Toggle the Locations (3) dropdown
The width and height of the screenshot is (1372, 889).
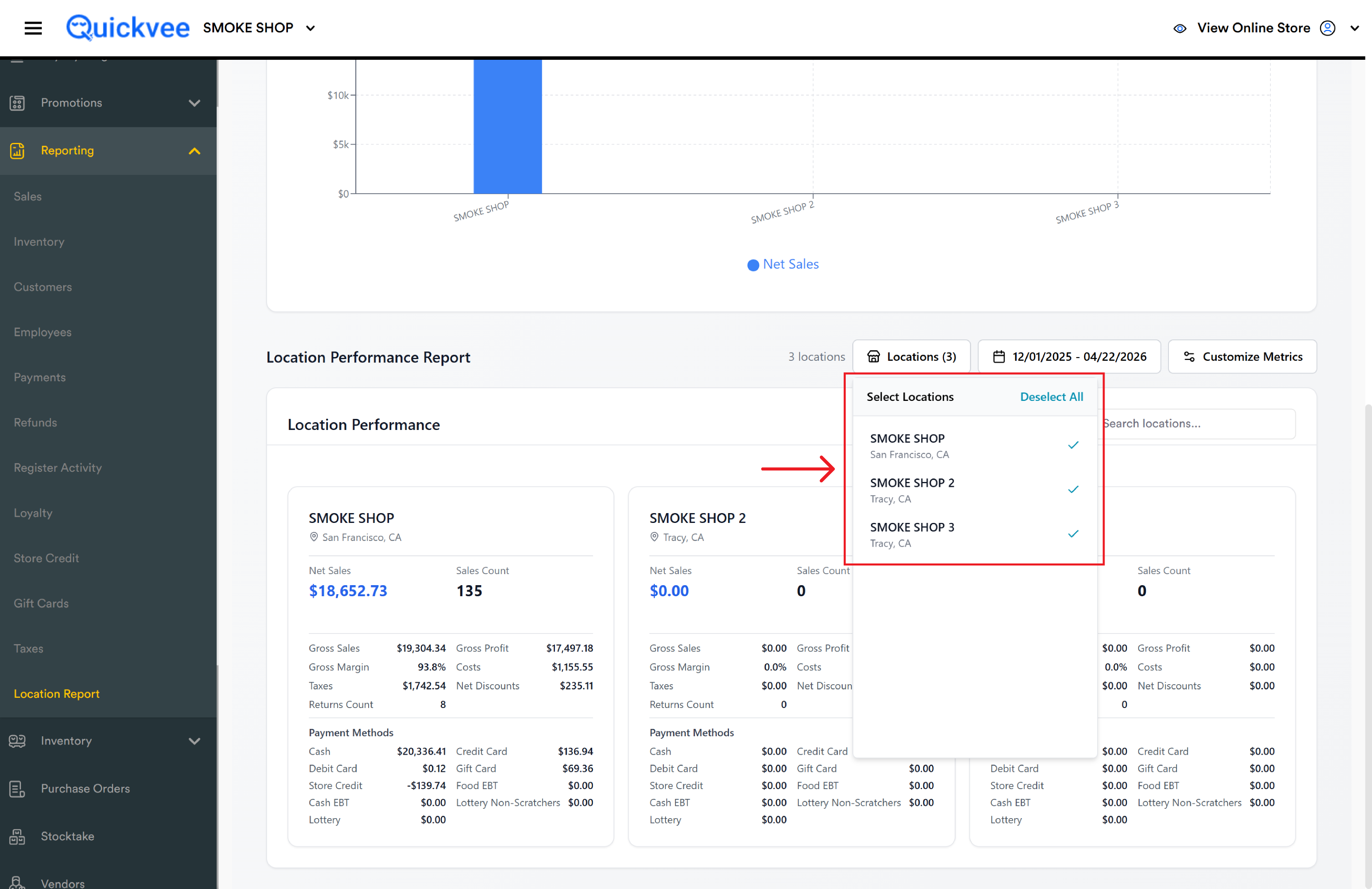coord(911,356)
